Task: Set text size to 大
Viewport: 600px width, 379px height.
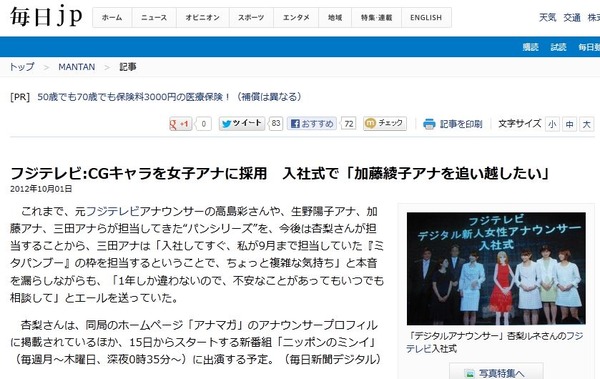Action: tap(587, 124)
